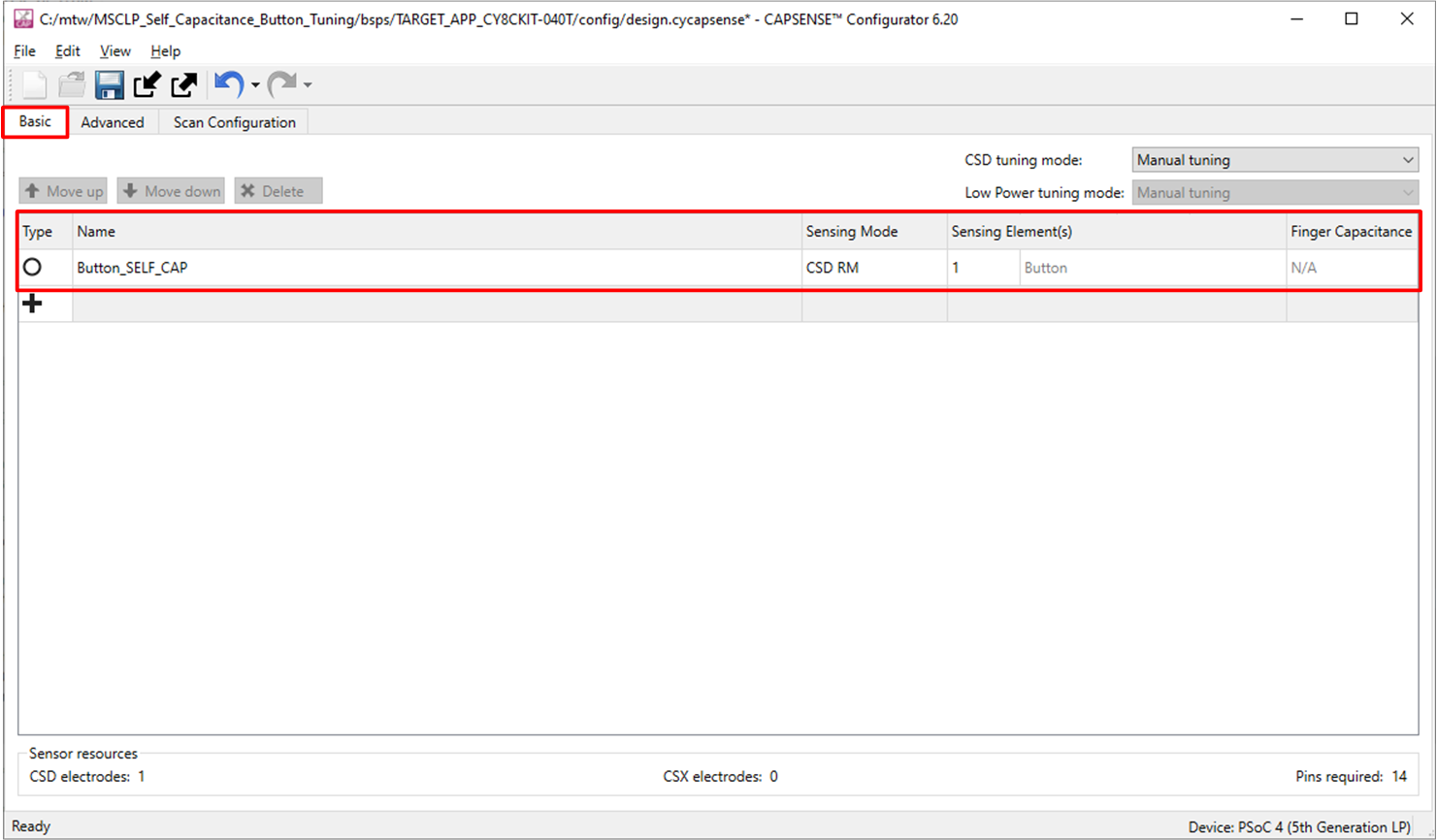1437x840 pixels.
Task: Select the Button_SELF_CAP widget name cell
Action: pos(437,268)
